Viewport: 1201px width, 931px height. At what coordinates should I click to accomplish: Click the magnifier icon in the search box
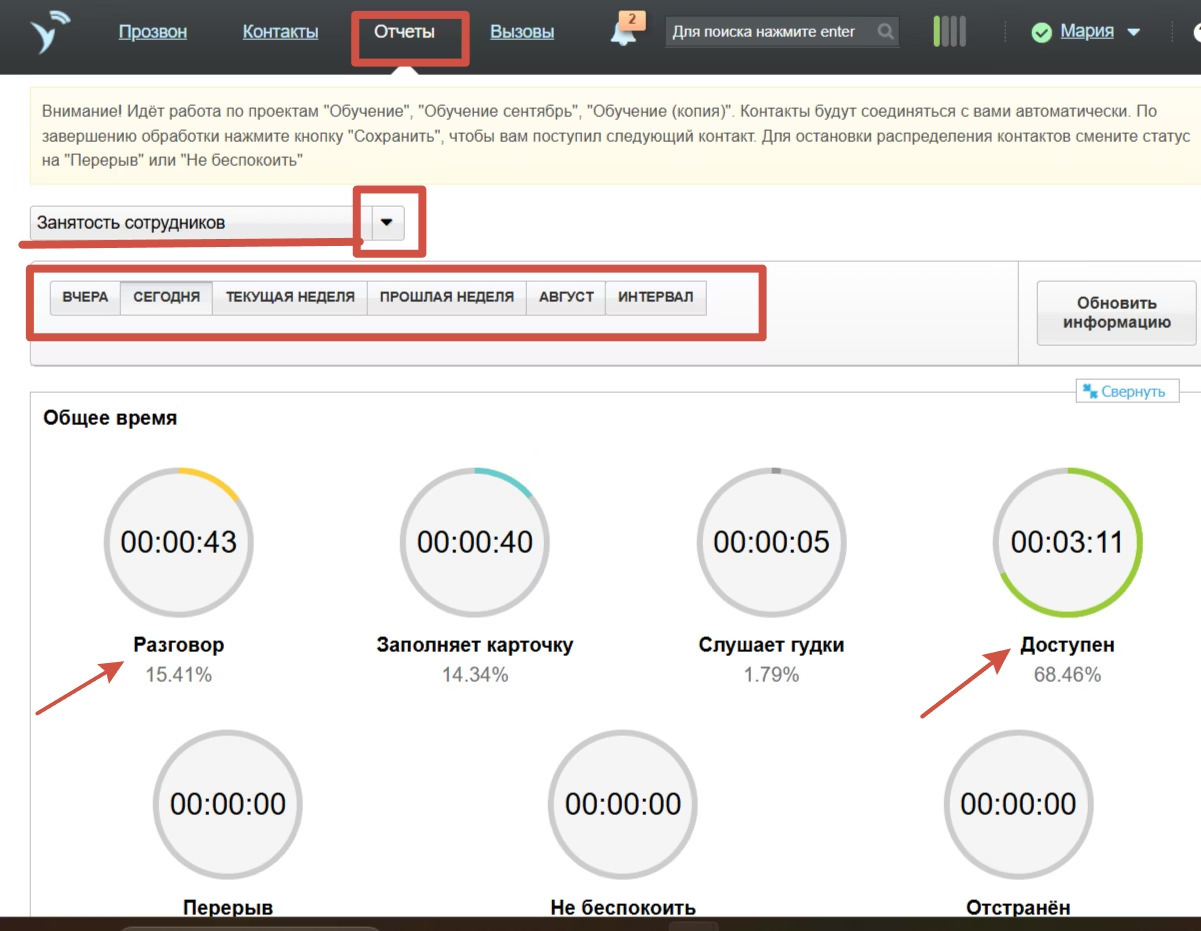coord(885,32)
